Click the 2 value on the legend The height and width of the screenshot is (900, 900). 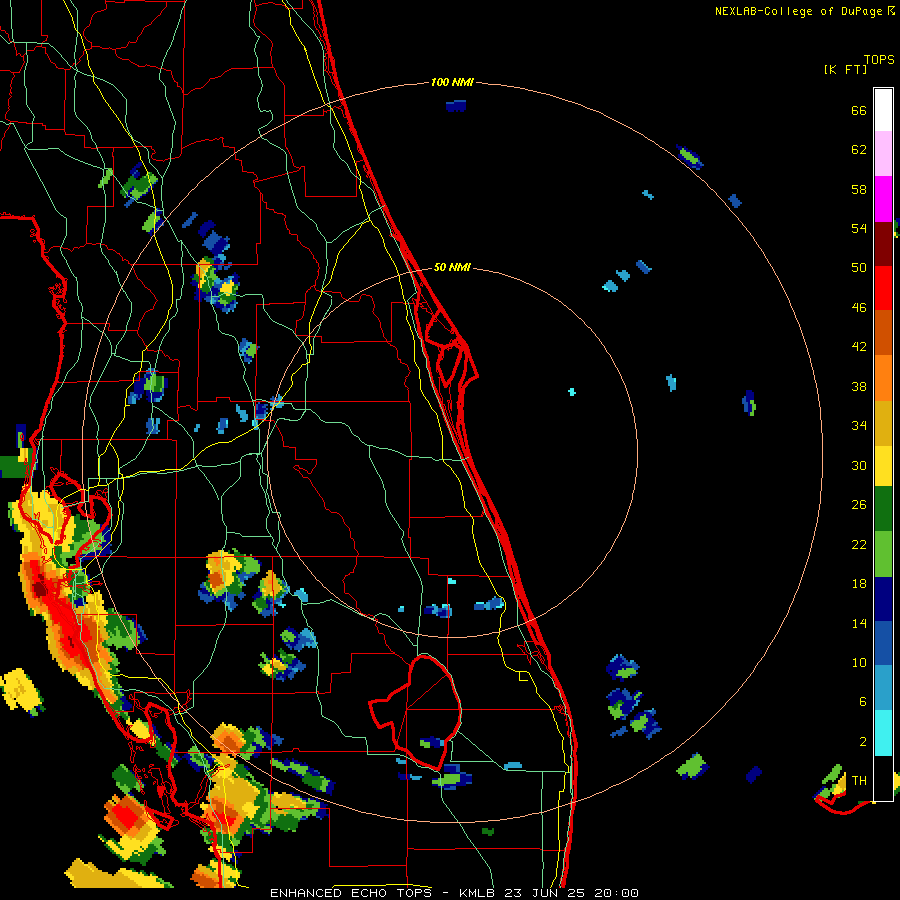(863, 742)
